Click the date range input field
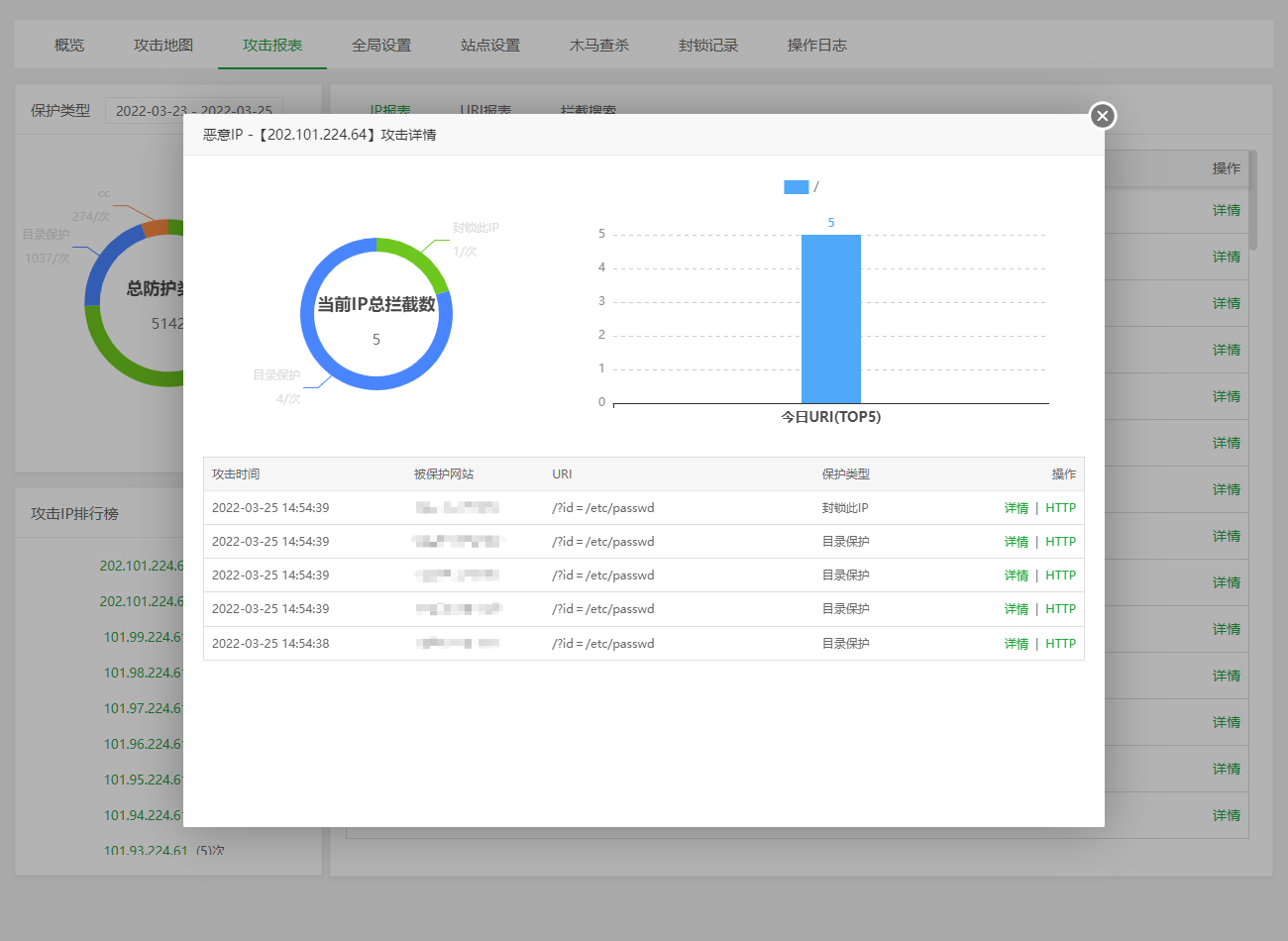The image size is (1288, 941). [x=194, y=110]
